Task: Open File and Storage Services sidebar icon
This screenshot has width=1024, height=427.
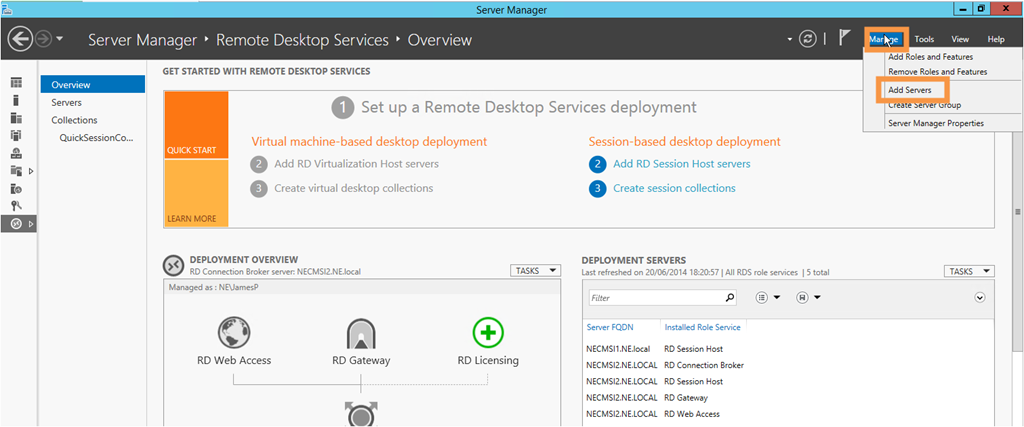Action: click(x=16, y=171)
